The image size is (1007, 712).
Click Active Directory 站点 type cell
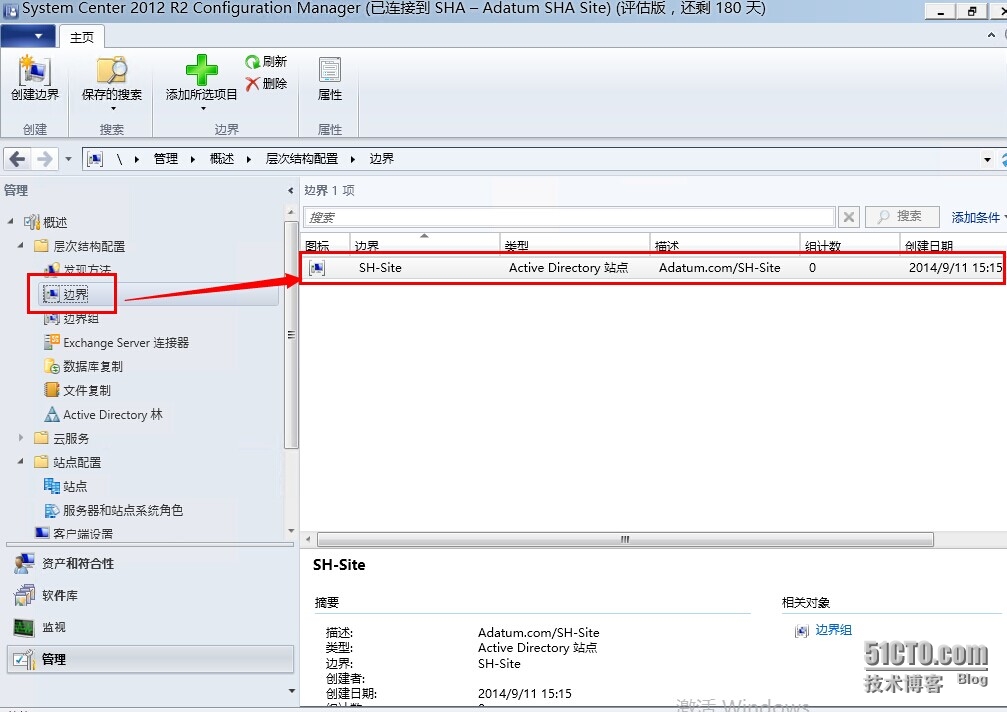568,268
